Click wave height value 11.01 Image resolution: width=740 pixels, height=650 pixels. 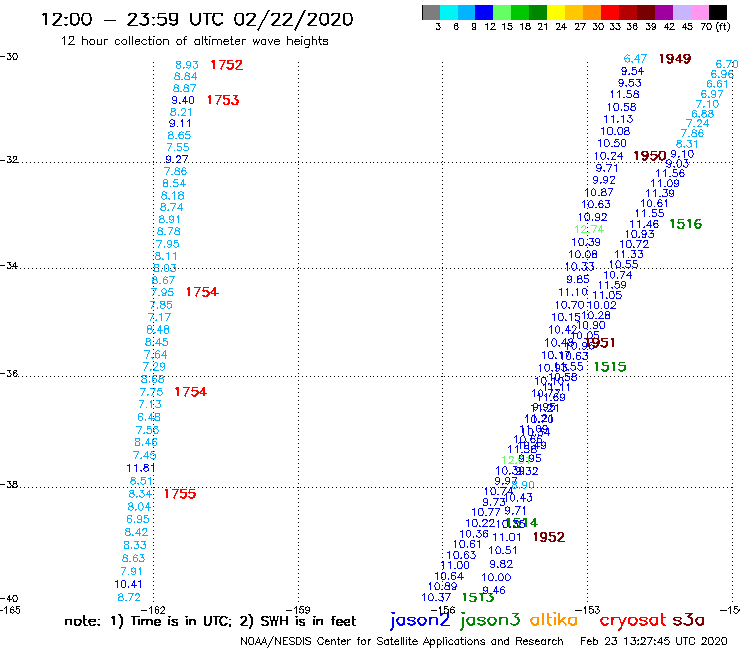507,537
